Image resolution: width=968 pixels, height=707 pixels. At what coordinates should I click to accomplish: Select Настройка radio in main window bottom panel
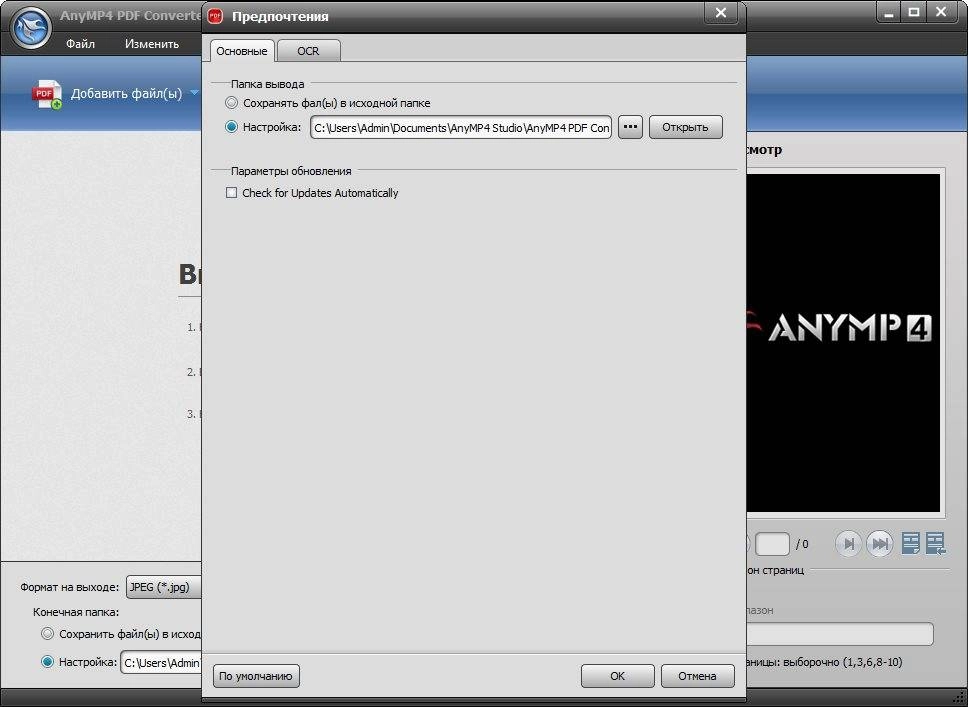48,662
